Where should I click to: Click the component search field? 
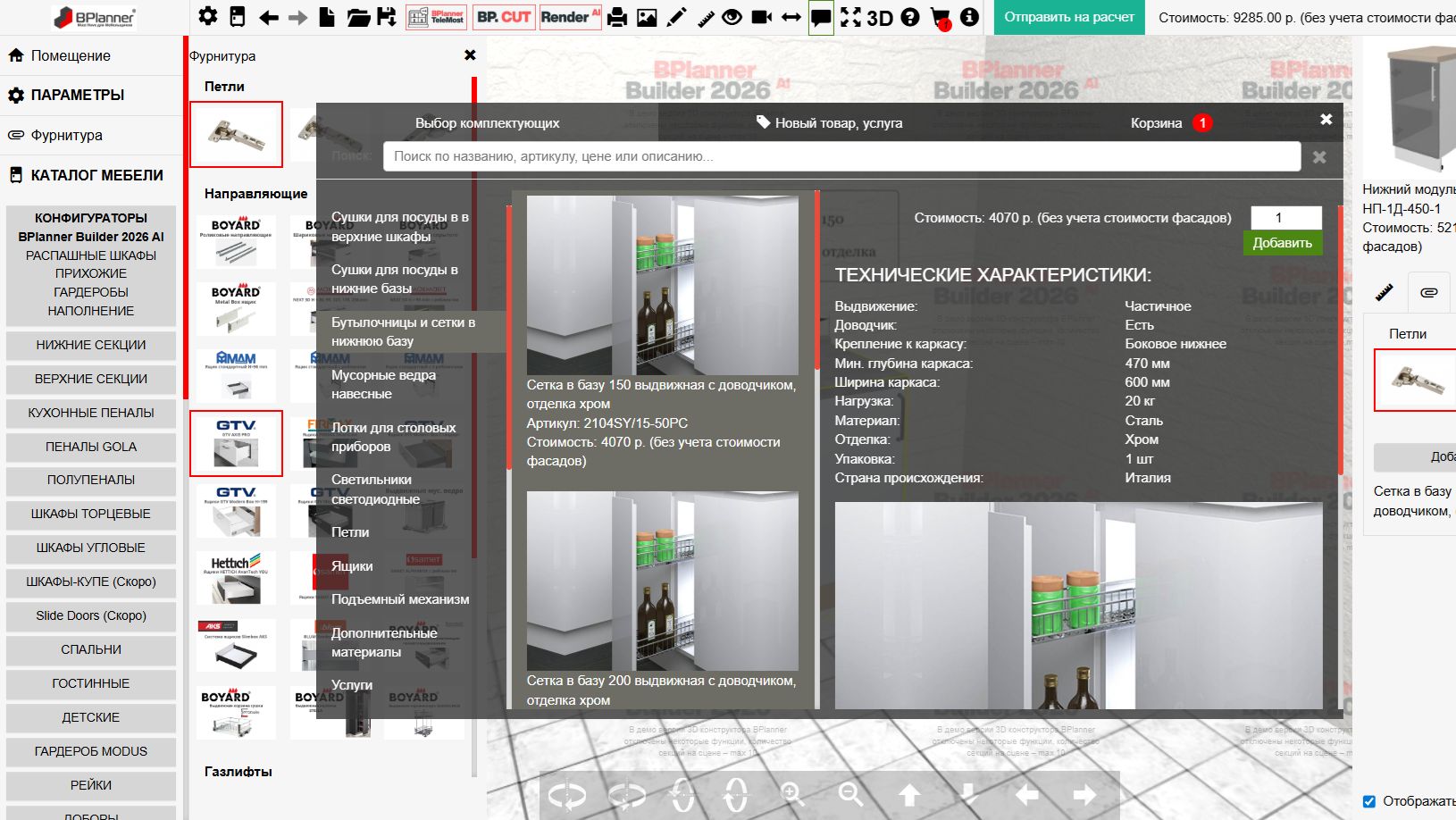[x=841, y=156]
